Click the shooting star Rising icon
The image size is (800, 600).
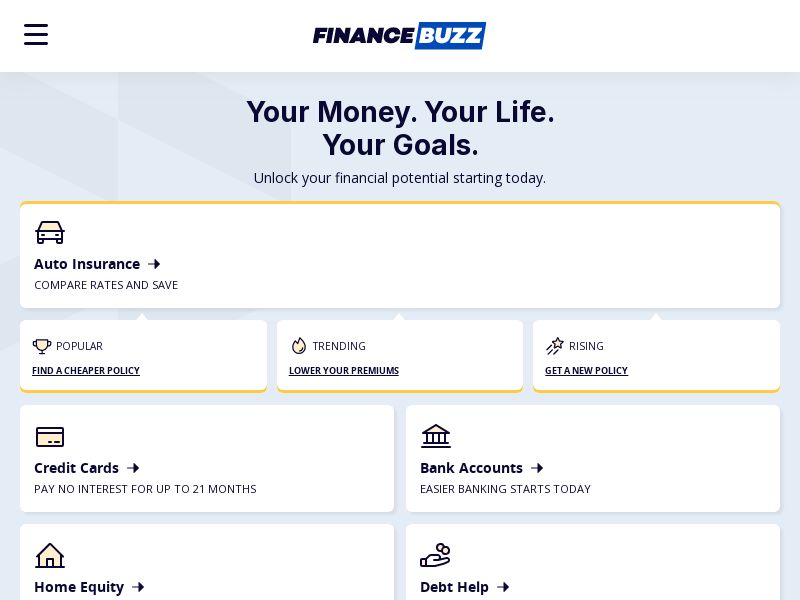(555, 346)
